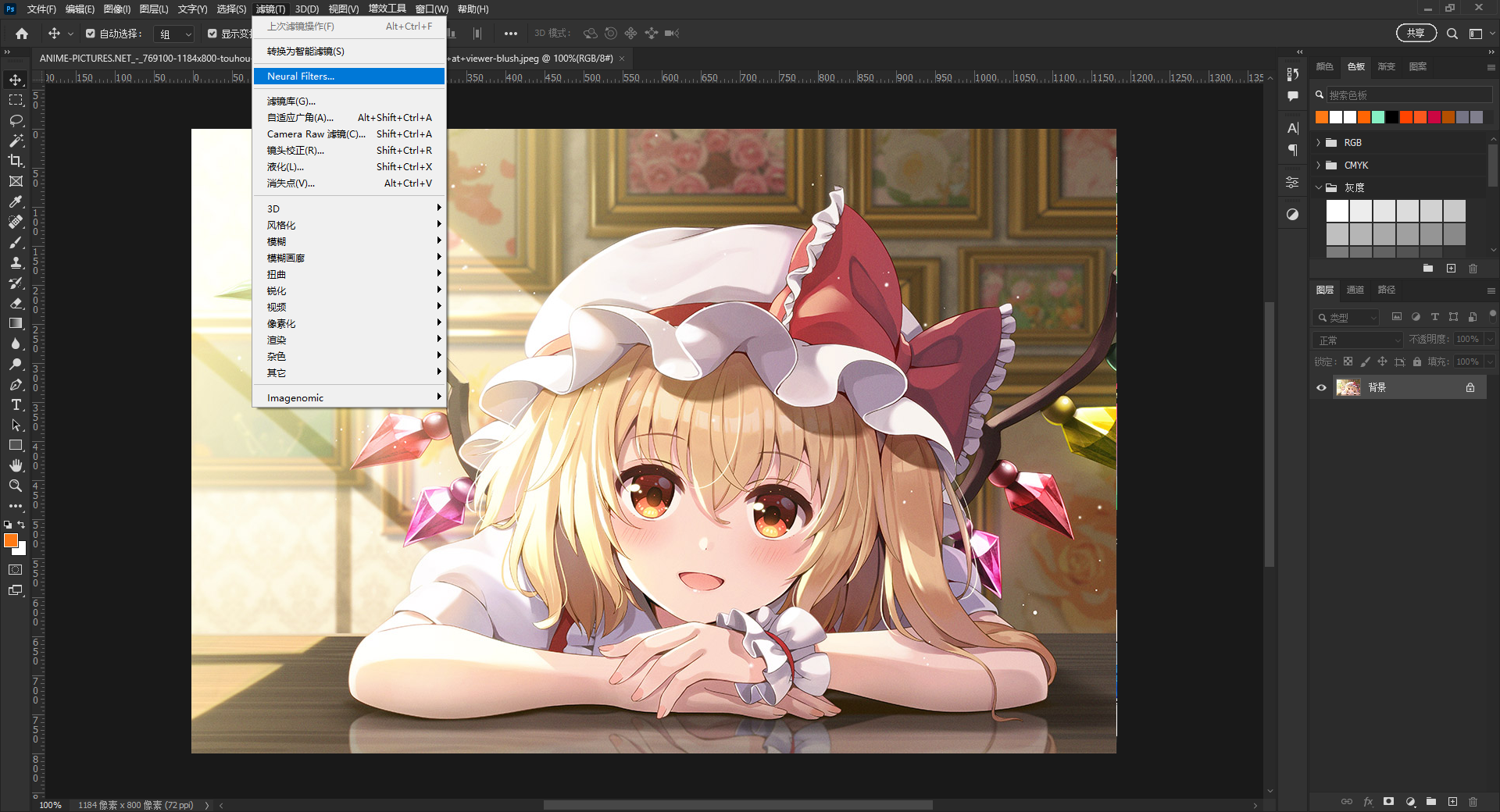Select the Eraser tool
Image resolution: width=1500 pixels, height=812 pixels.
16,303
